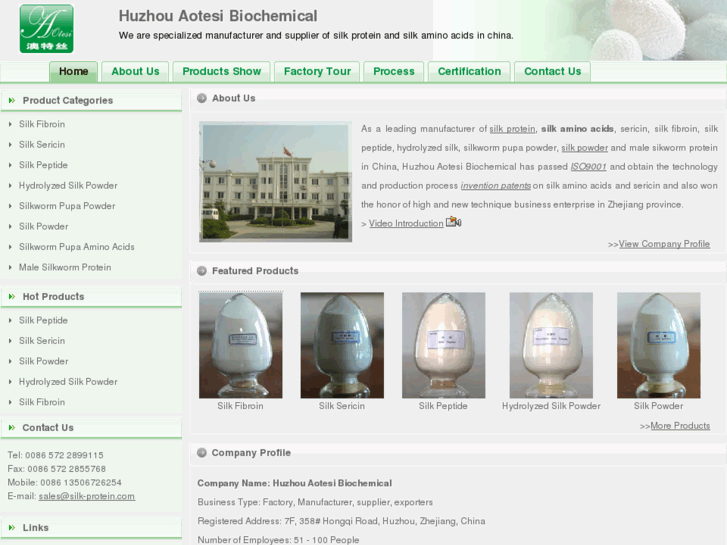Click the green arrows icon by Product Categories
Viewport: 727px width, 545px height.
click(12, 100)
